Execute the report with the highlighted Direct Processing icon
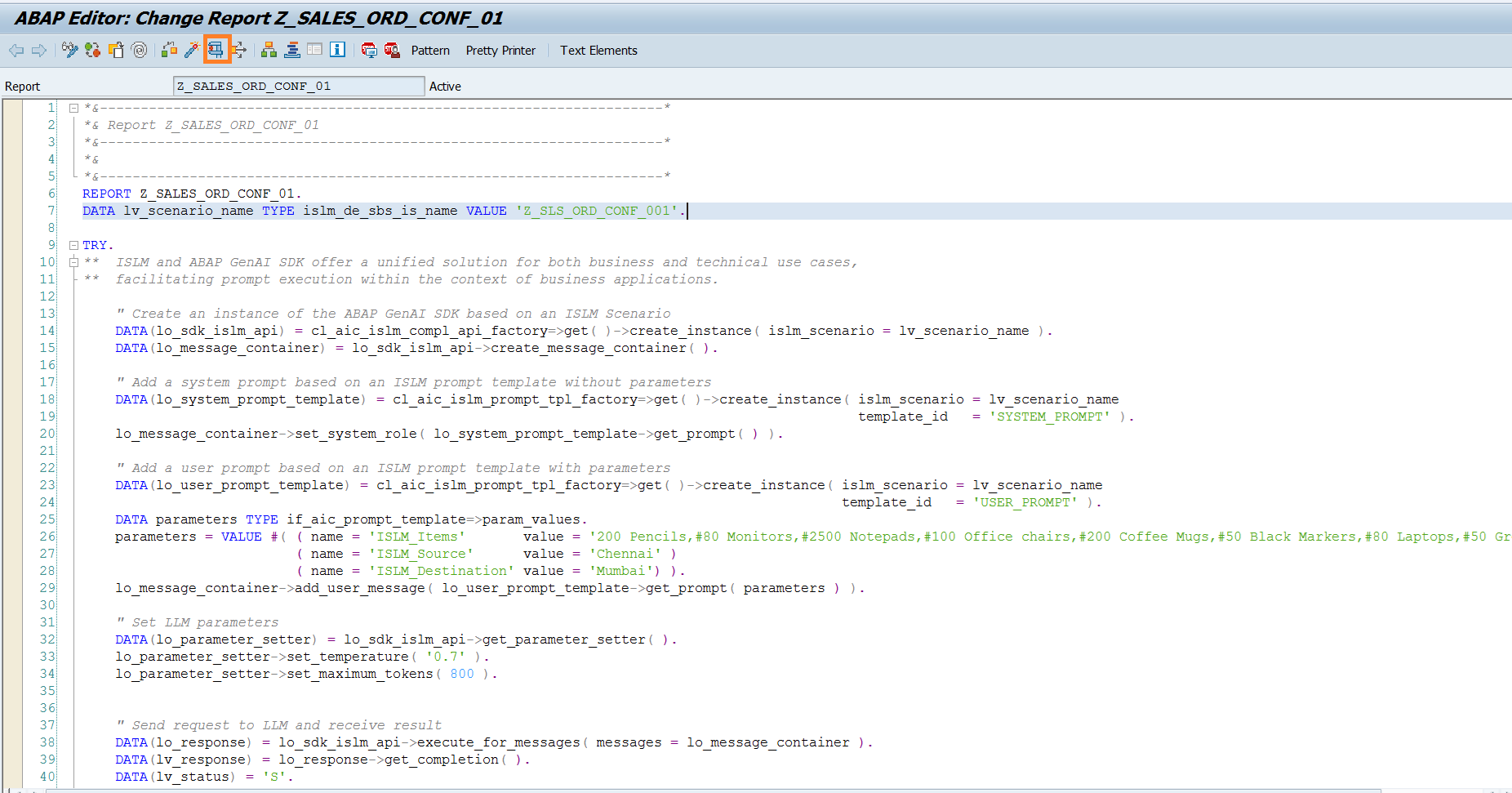The width and height of the screenshot is (1512, 793). [x=216, y=51]
